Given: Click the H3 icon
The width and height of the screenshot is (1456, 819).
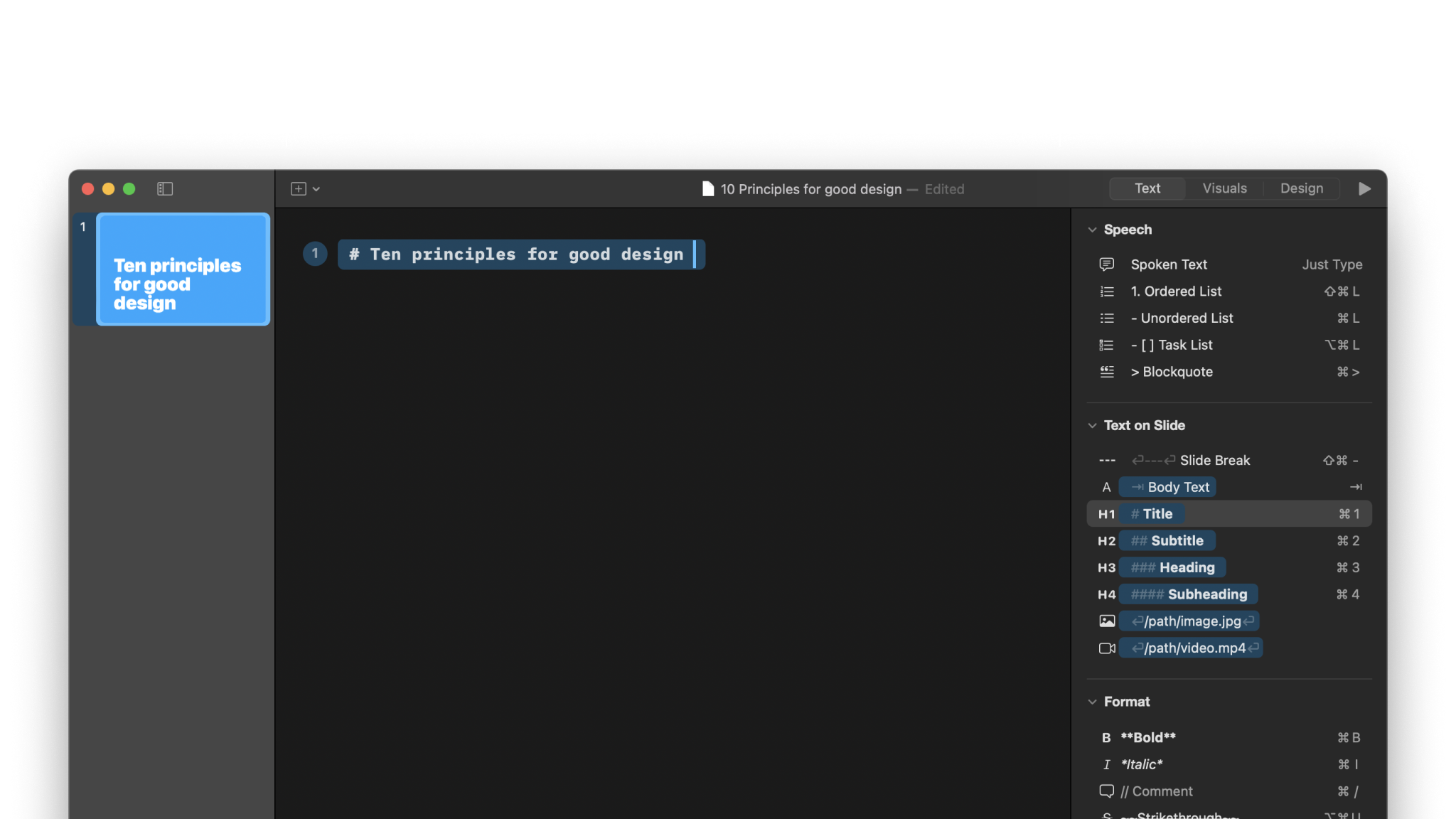Looking at the screenshot, I should tap(1106, 567).
